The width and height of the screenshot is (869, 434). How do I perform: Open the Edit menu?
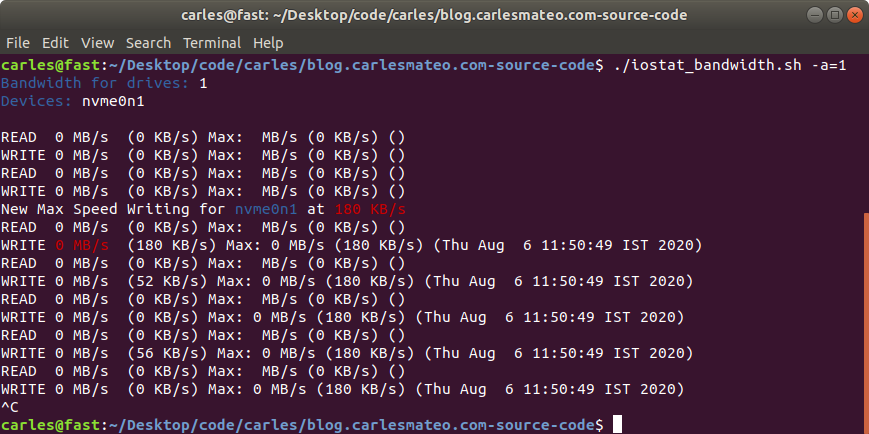[x=55, y=43]
